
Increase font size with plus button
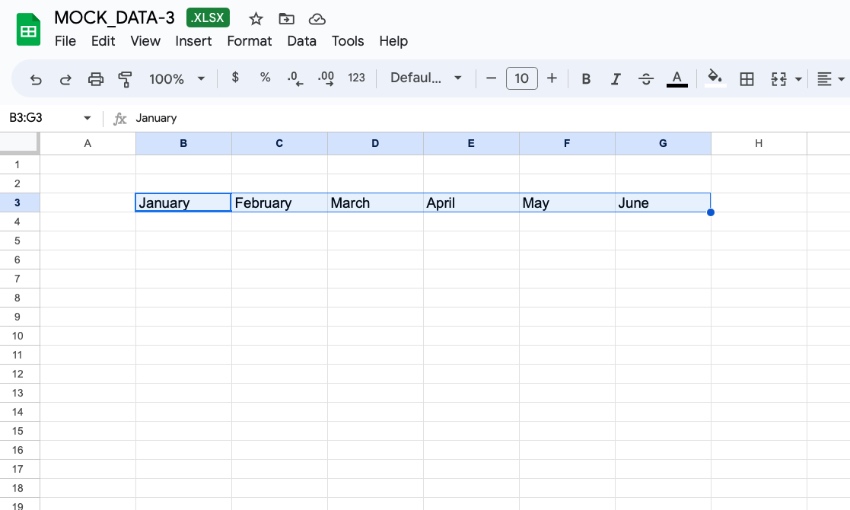[x=552, y=79]
